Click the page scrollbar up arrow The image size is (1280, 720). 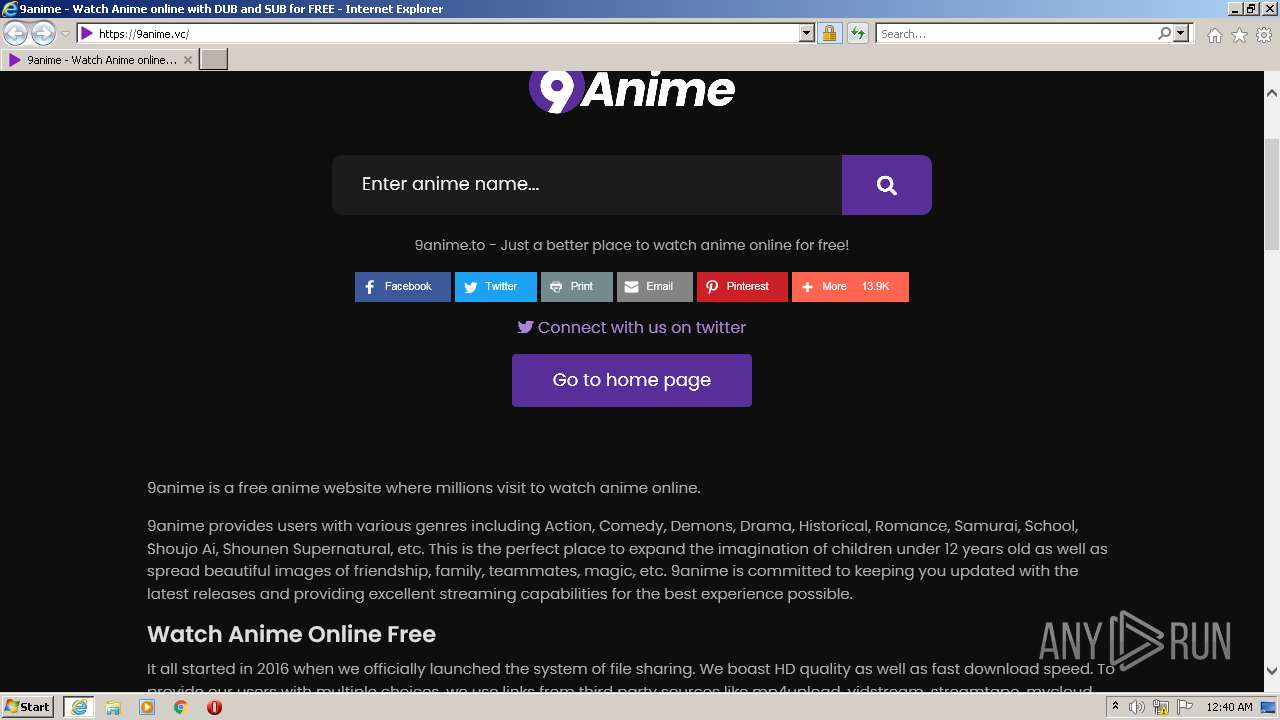click(1272, 92)
